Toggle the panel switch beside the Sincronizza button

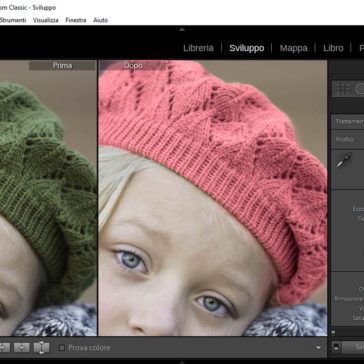pyautogui.click(x=336, y=347)
